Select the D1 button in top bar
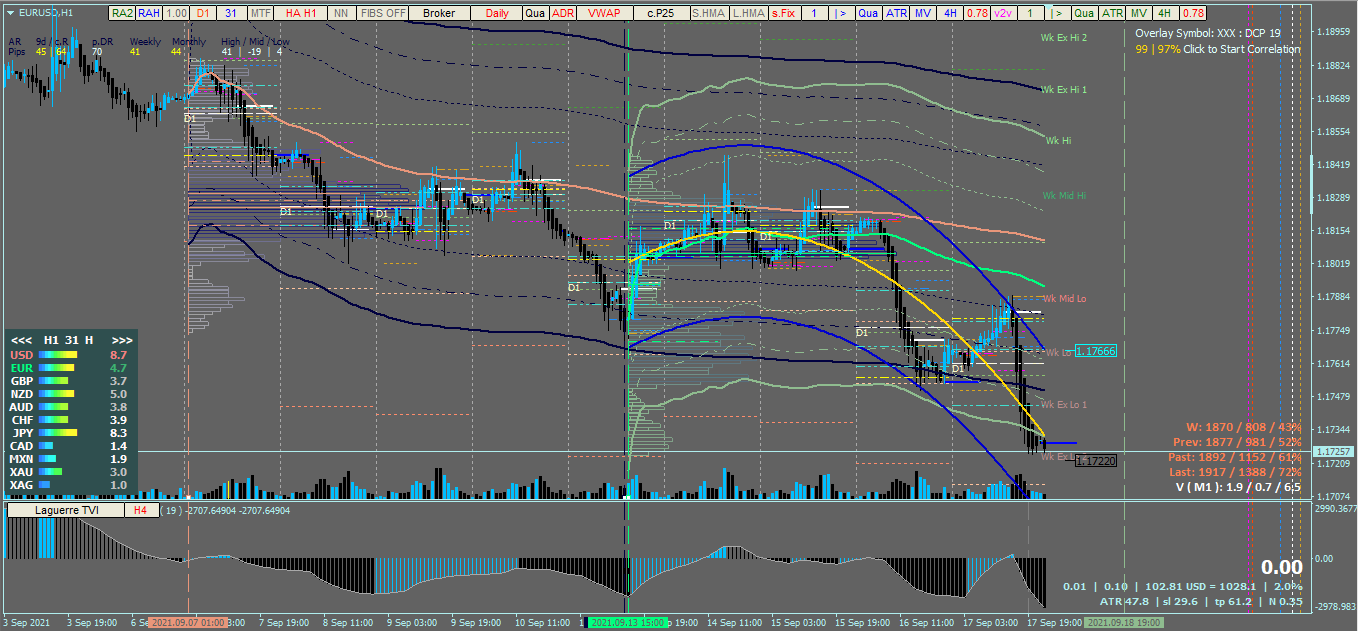 203,13
